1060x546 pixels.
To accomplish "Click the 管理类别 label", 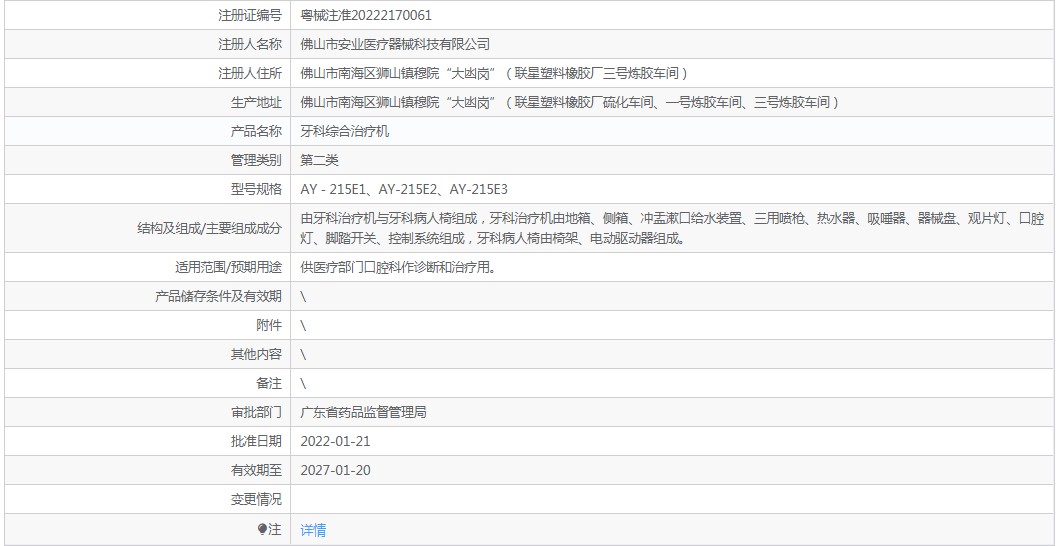I will click(x=256, y=160).
